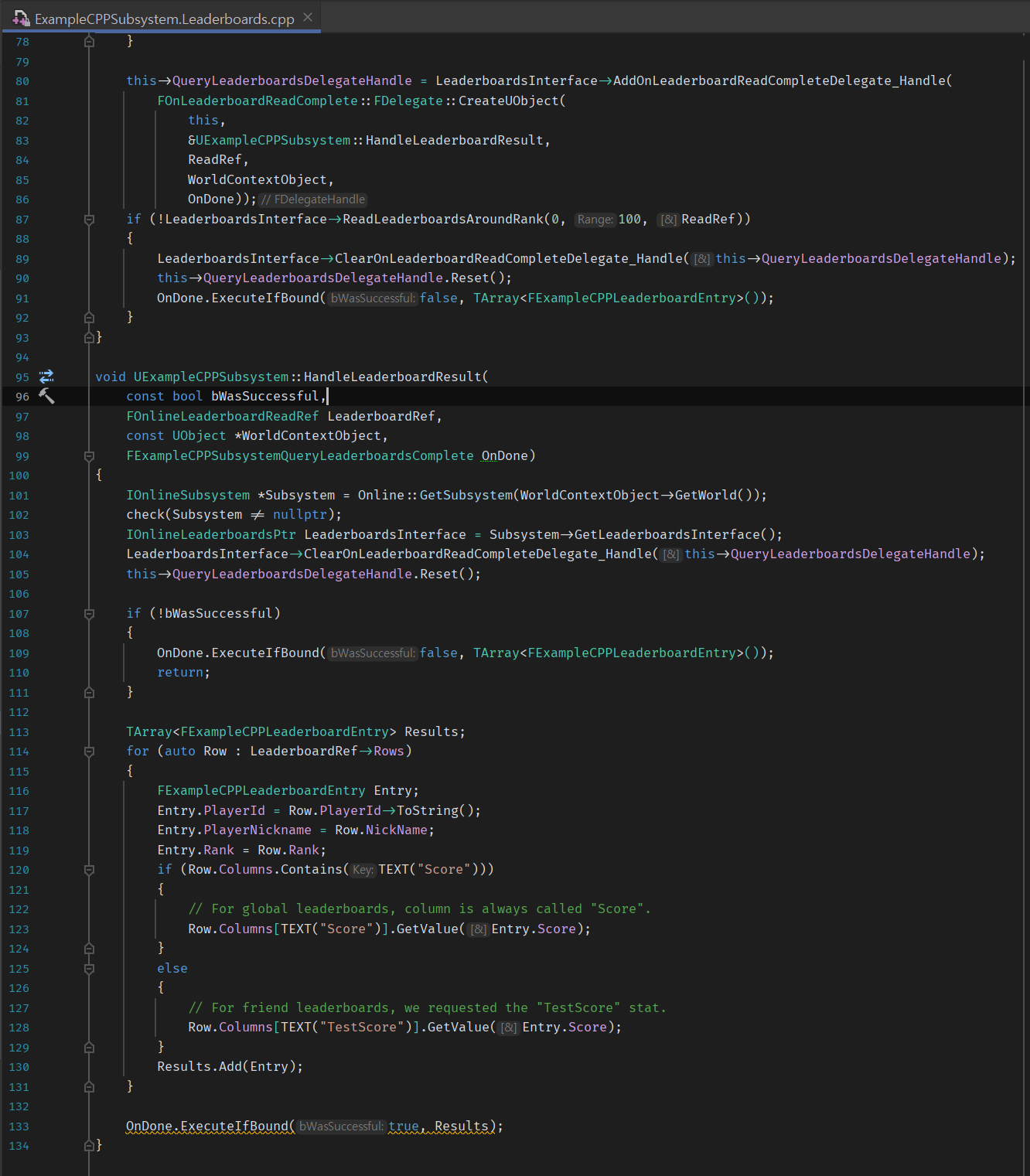The height and width of the screenshot is (1176, 1030).
Task: Close the ExampleCPPSubsystem.Leaderboards.cpp tab
Action: click(x=308, y=17)
